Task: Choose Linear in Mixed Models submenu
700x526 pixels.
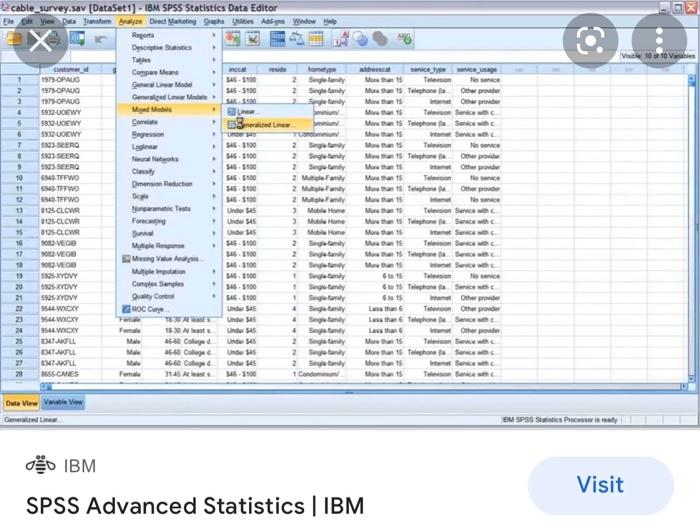Action: coord(267,112)
